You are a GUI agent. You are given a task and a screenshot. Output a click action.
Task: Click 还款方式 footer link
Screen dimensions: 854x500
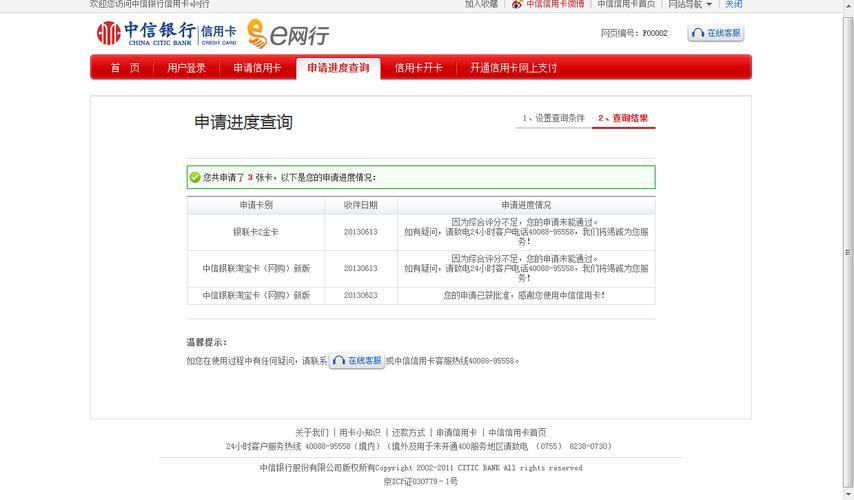[408, 432]
